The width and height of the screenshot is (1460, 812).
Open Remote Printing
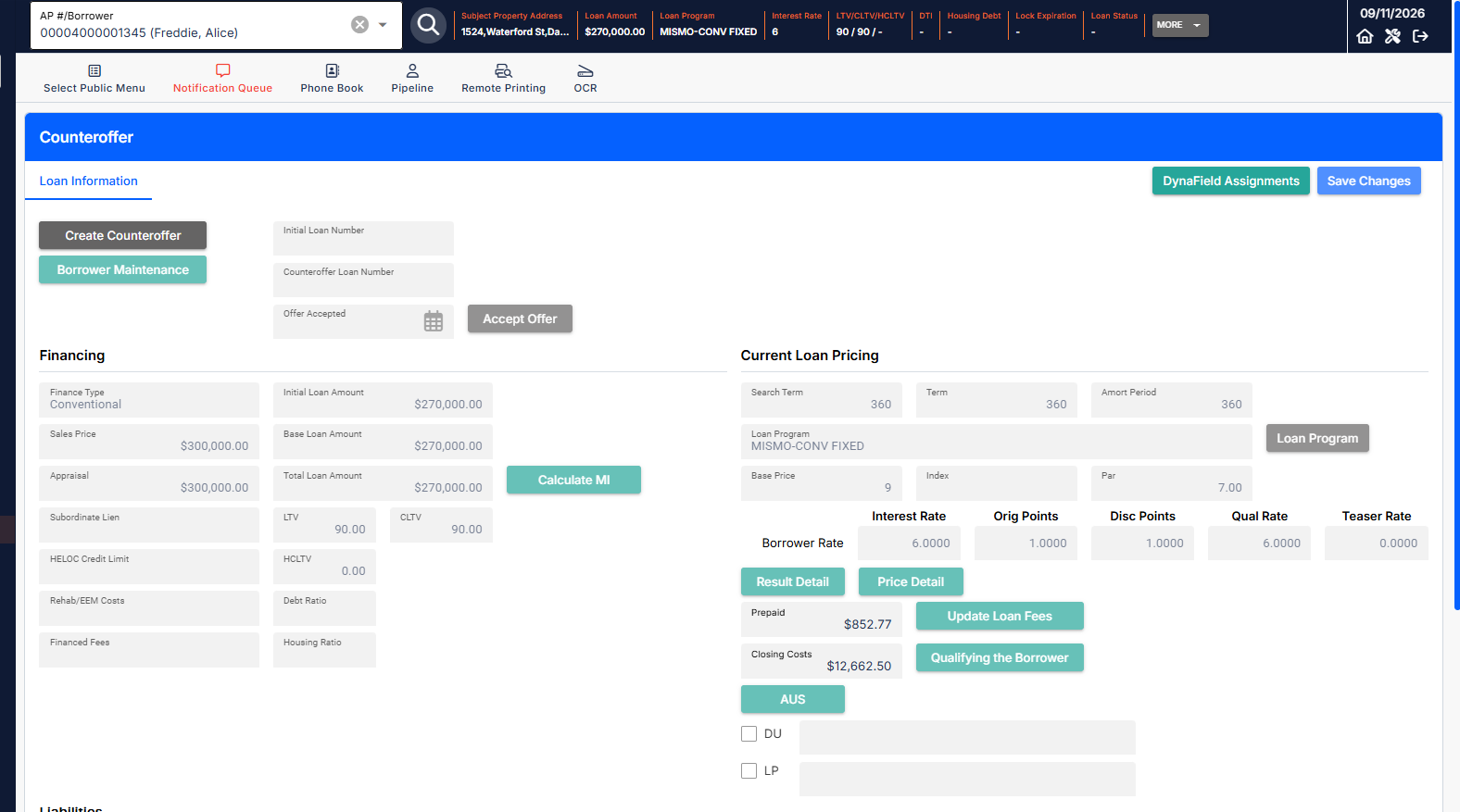(x=503, y=79)
